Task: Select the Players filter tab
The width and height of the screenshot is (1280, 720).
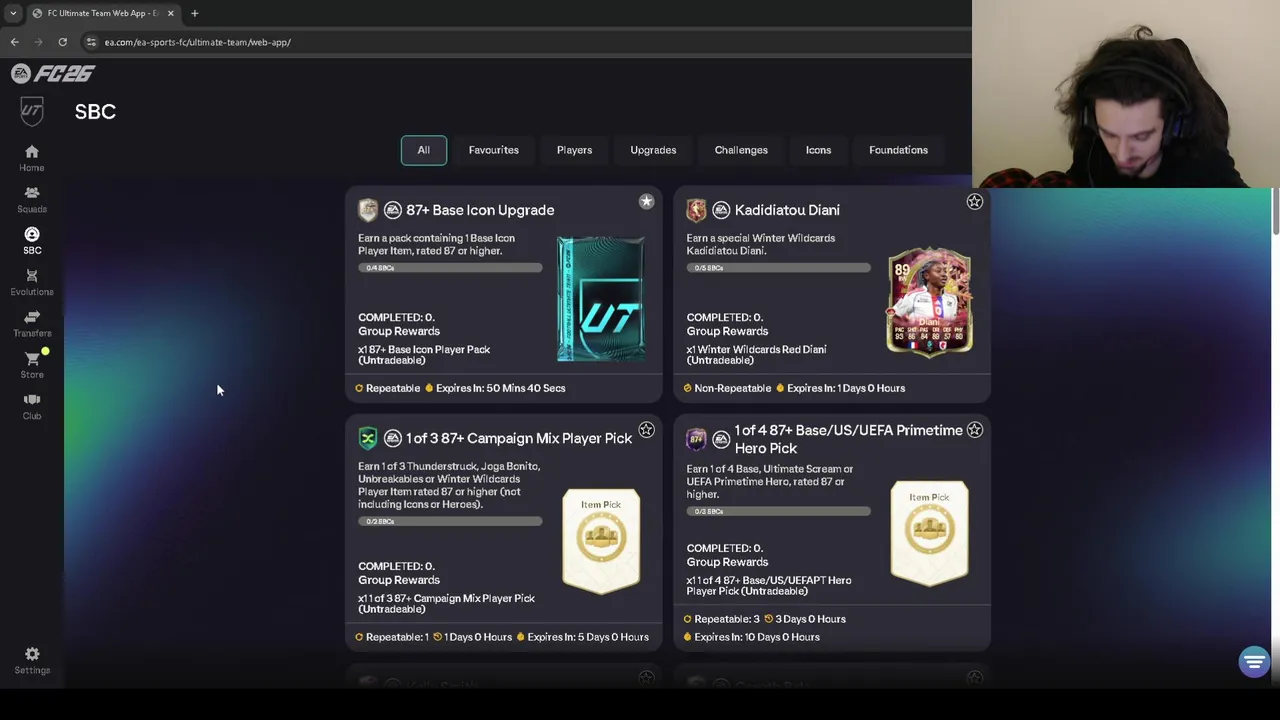Action: 574,150
